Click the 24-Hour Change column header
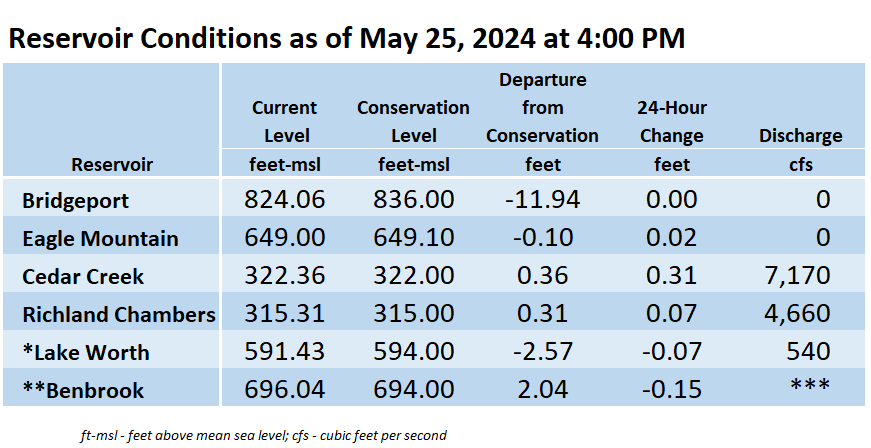 click(x=672, y=122)
